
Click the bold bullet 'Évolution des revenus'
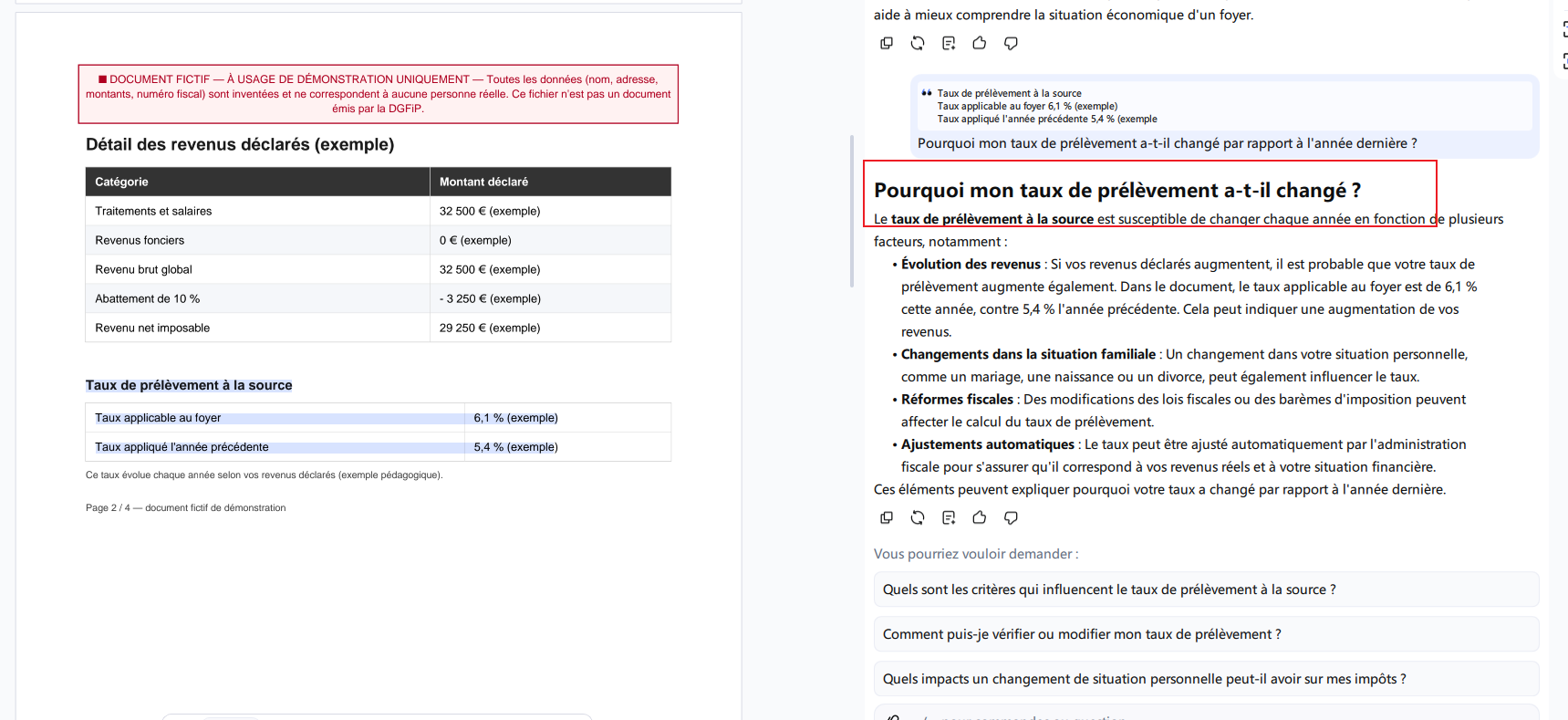coord(971,264)
